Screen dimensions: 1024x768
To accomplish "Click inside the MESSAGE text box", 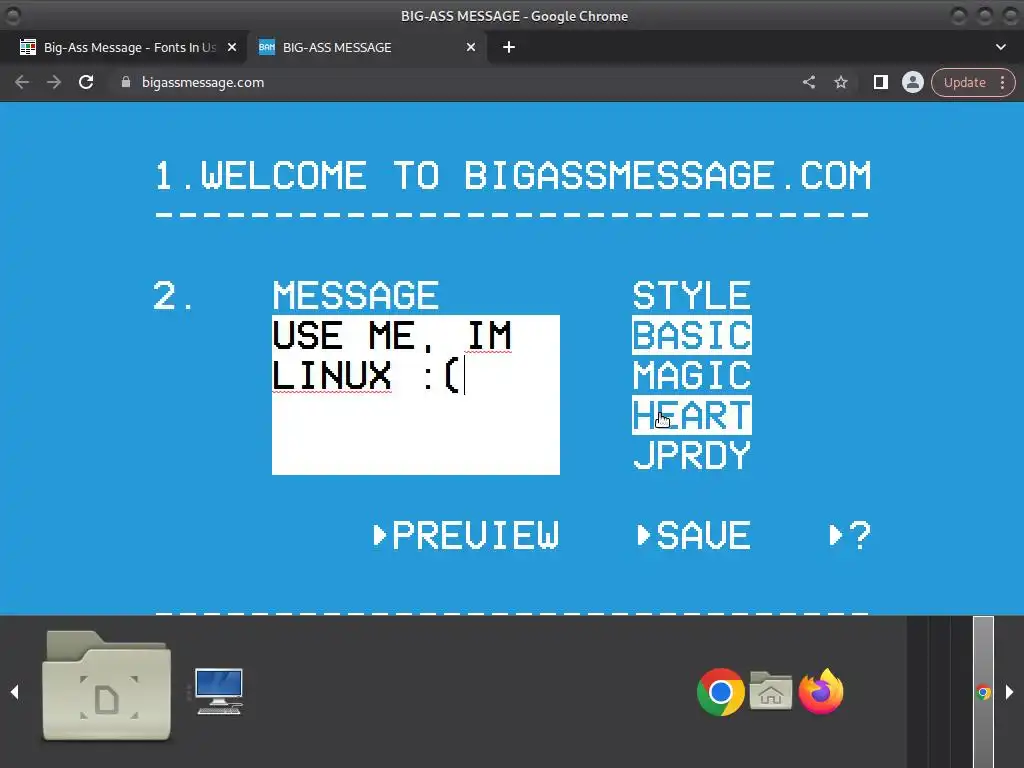I will [415, 395].
